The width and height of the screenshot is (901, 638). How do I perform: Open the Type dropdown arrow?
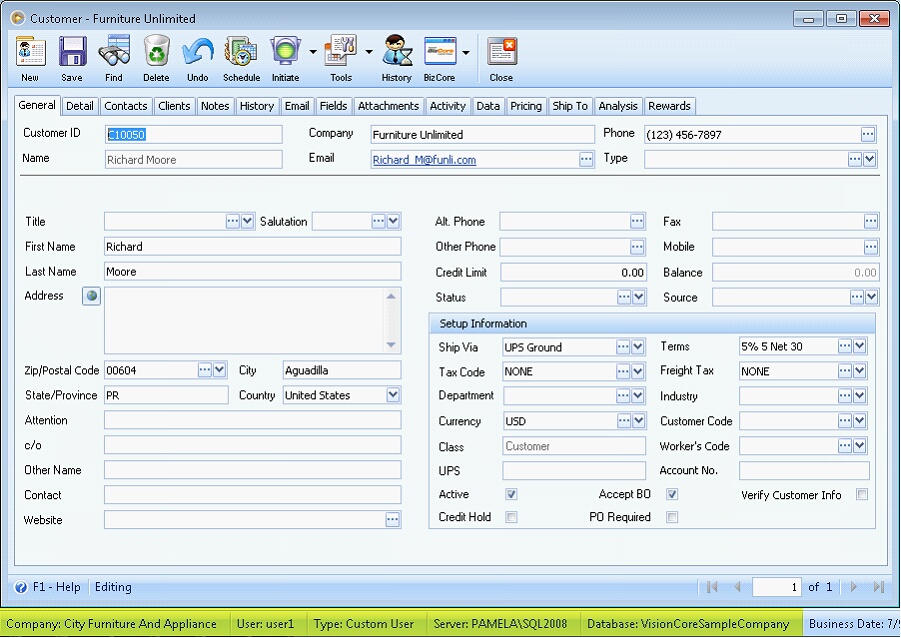pos(870,159)
